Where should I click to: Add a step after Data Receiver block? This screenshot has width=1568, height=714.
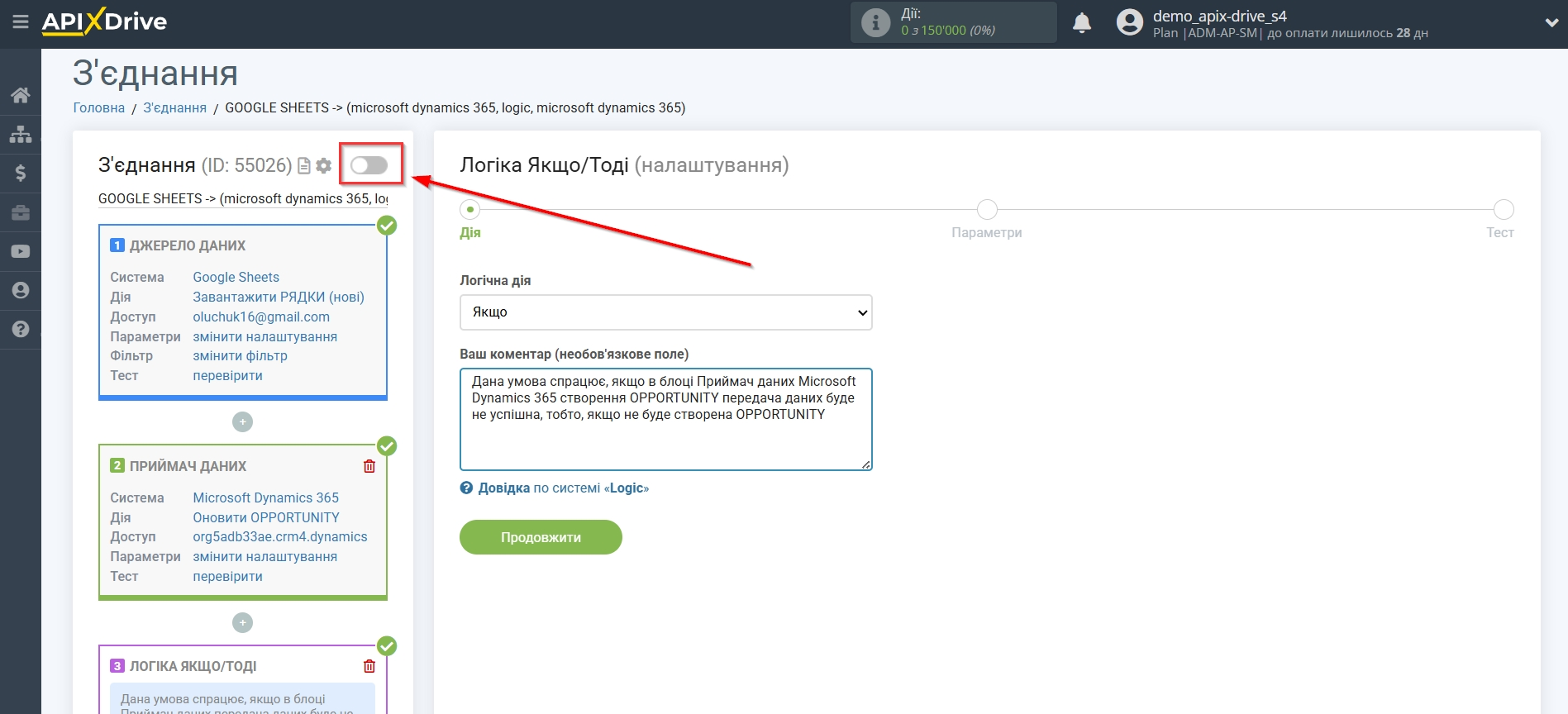242,623
